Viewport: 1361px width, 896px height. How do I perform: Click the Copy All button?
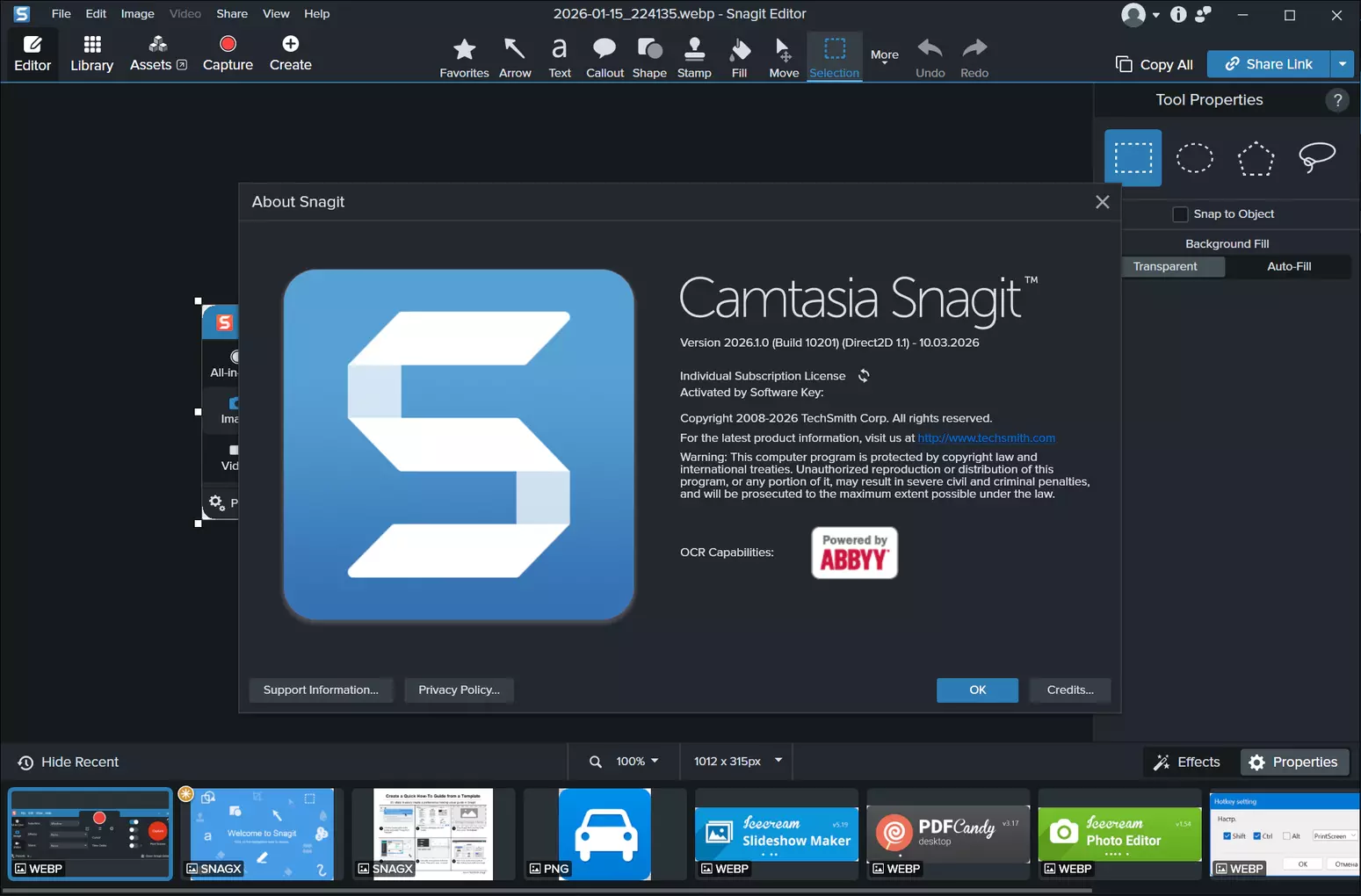pyautogui.click(x=1155, y=64)
